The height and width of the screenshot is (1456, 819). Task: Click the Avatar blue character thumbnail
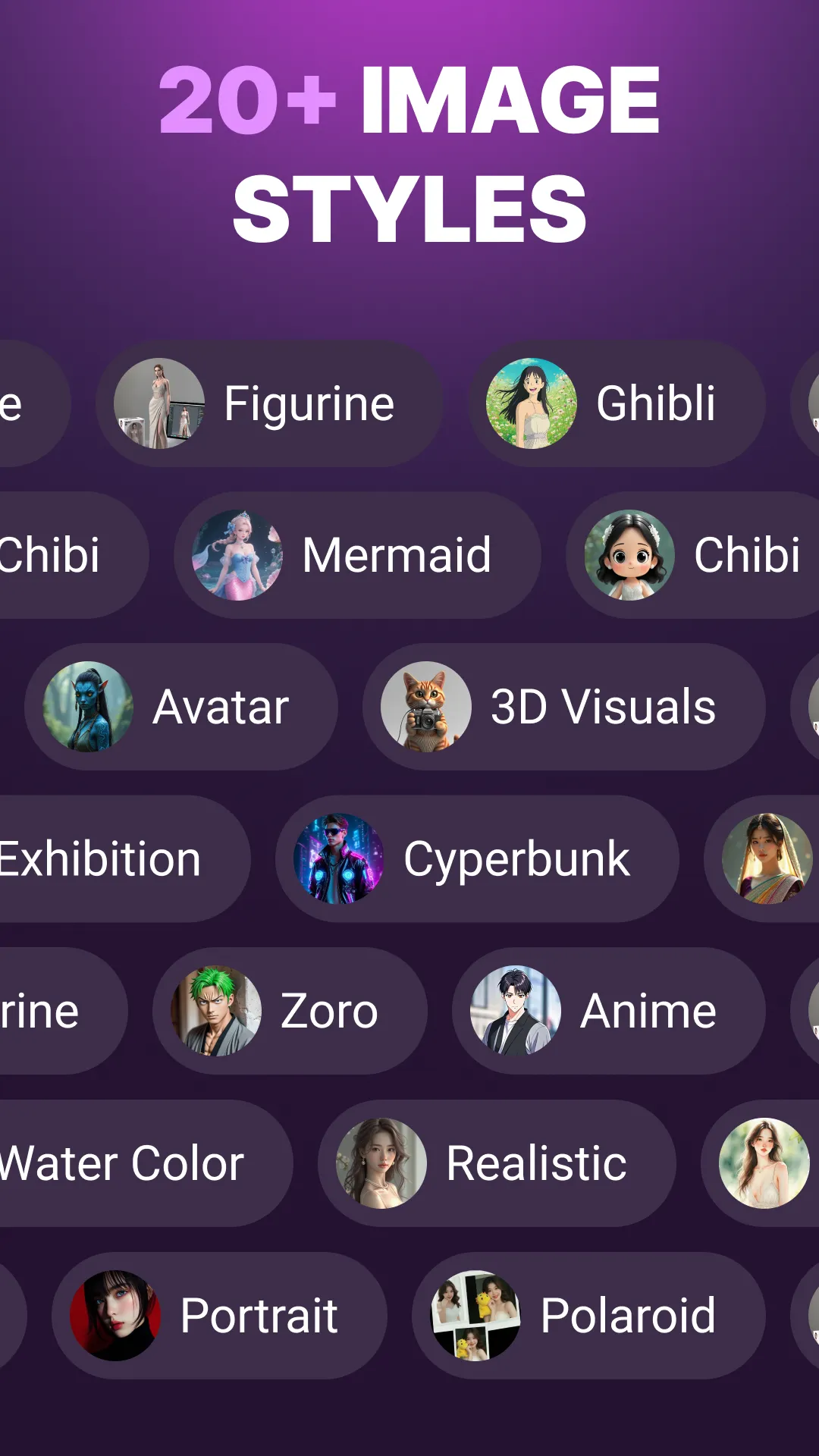pos(88,707)
